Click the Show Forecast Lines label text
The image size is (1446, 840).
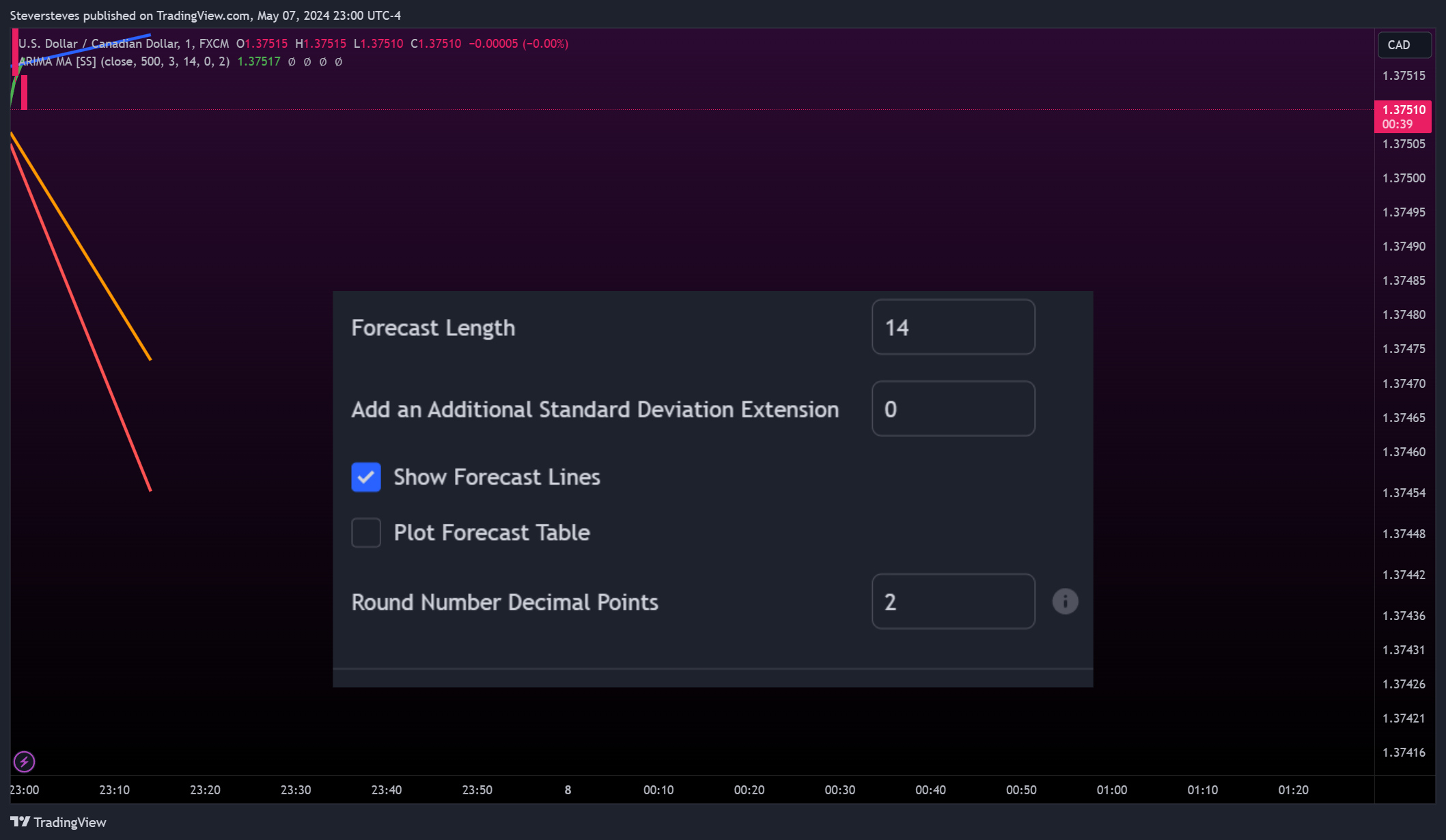[497, 477]
